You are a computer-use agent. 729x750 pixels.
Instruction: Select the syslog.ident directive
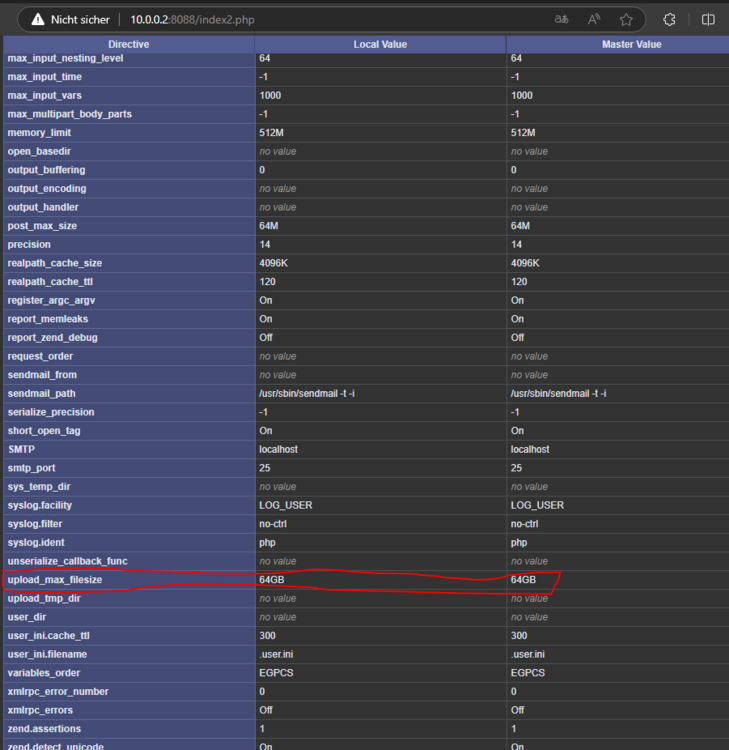click(36, 543)
